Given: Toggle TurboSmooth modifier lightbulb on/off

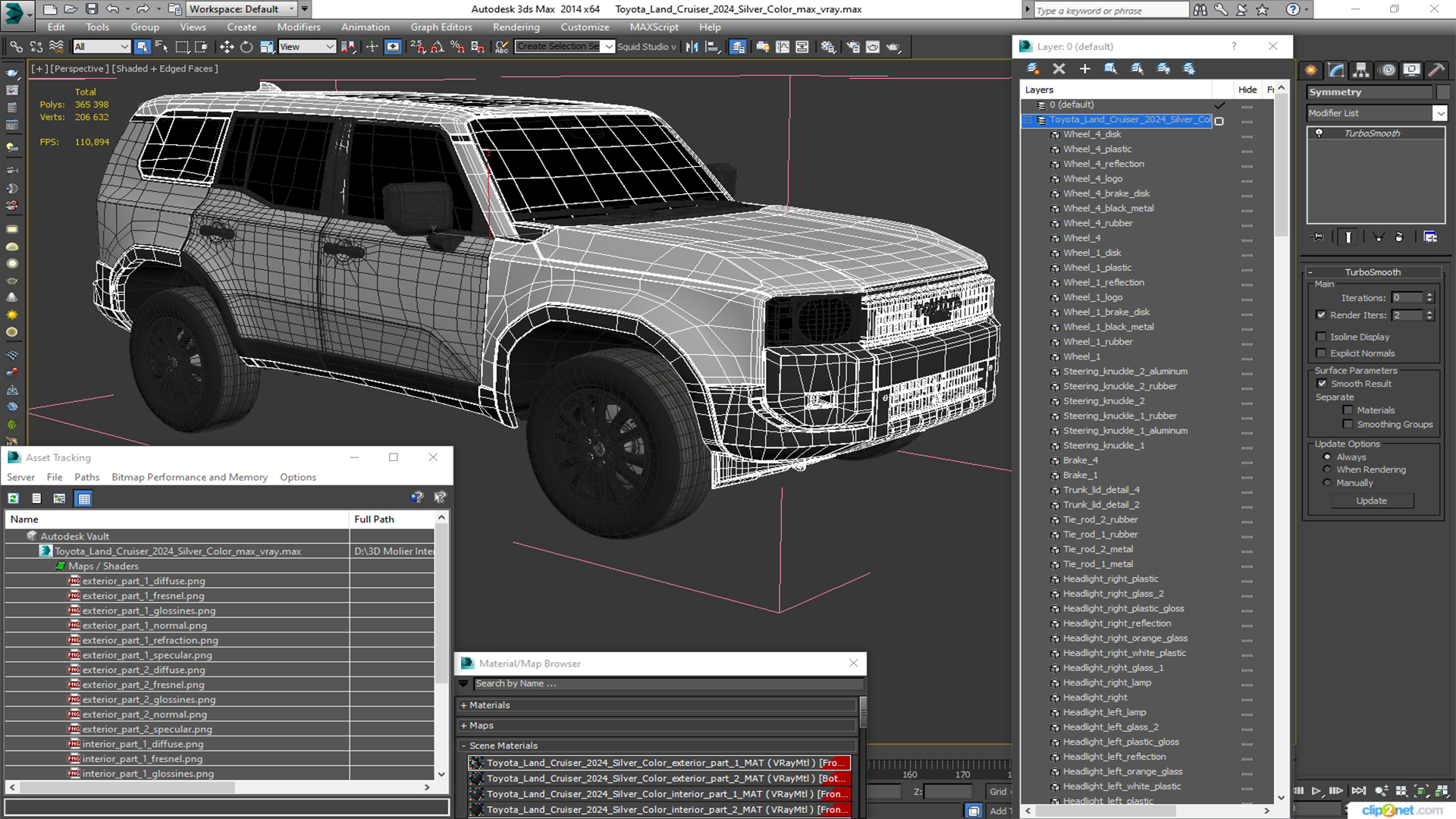Looking at the screenshot, I should coord(1319,133).
